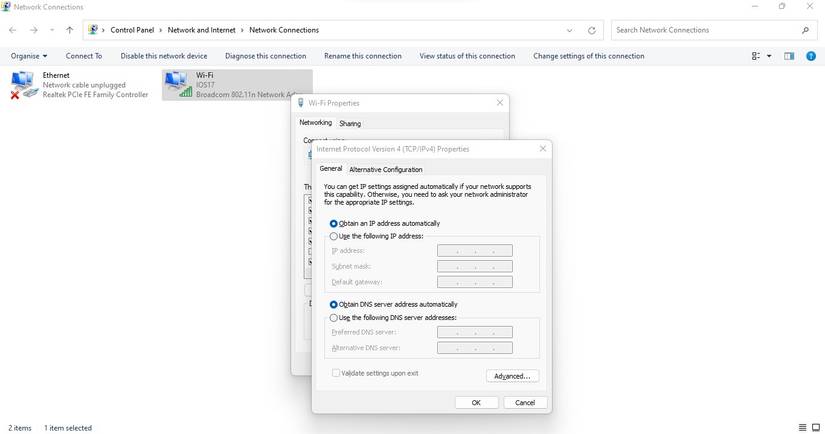Click the Network Connections window title icon
Screen dimensions: 825x434
tap(6, 6)
